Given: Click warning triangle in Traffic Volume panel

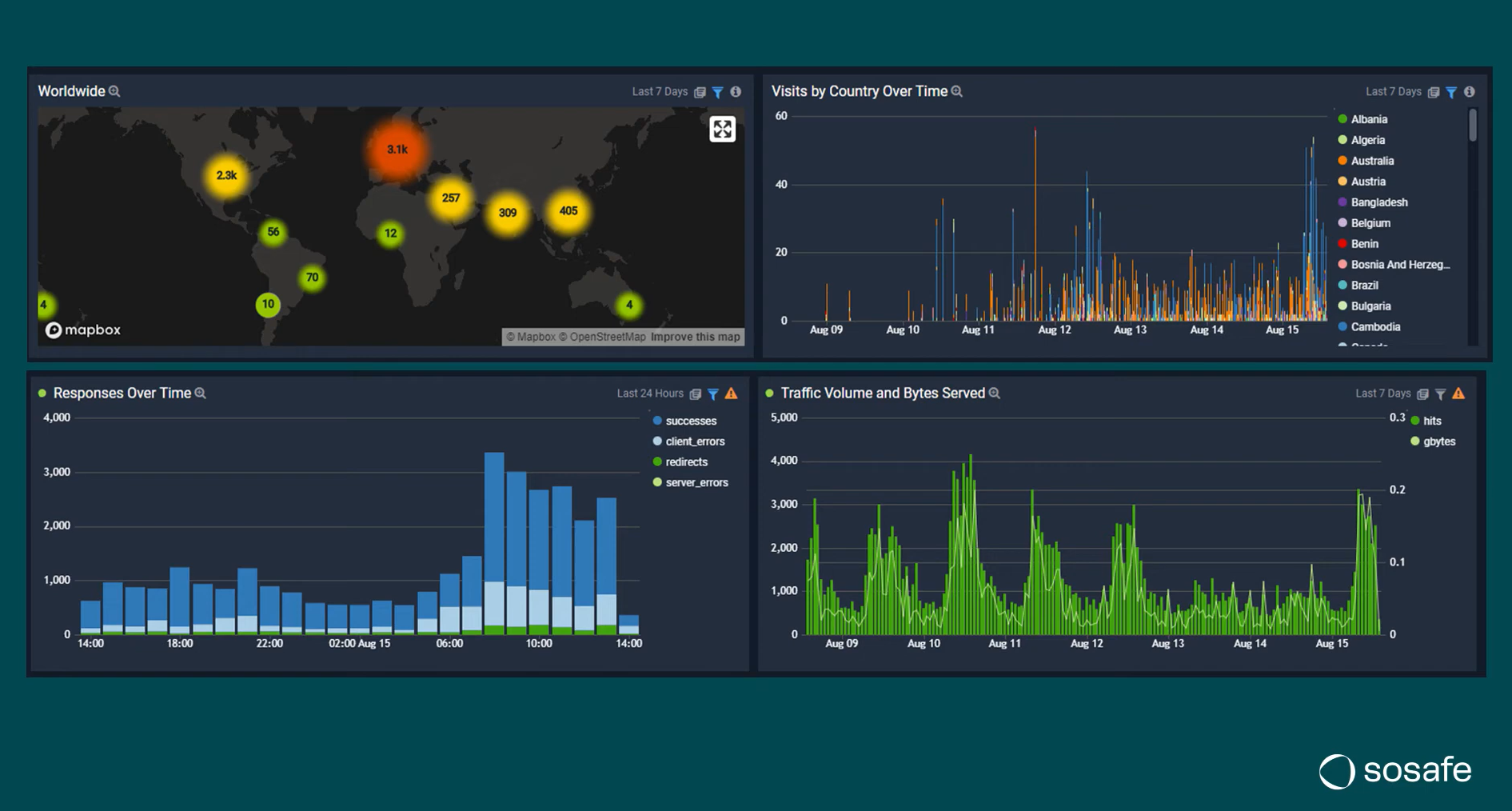Looking at the screenshot, I should click(x=1458, y=394).
